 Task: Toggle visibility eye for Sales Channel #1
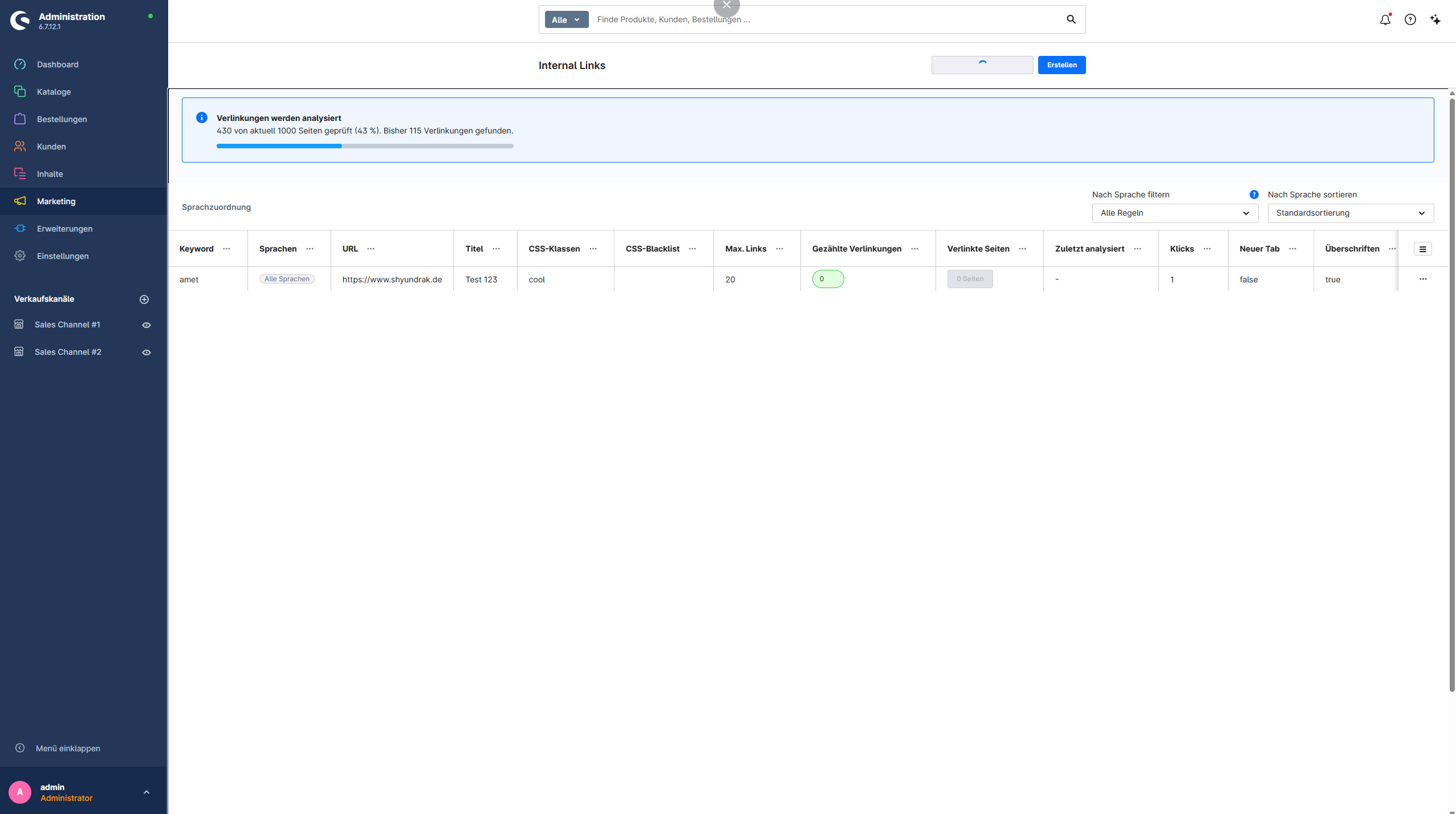pos(147,325)
